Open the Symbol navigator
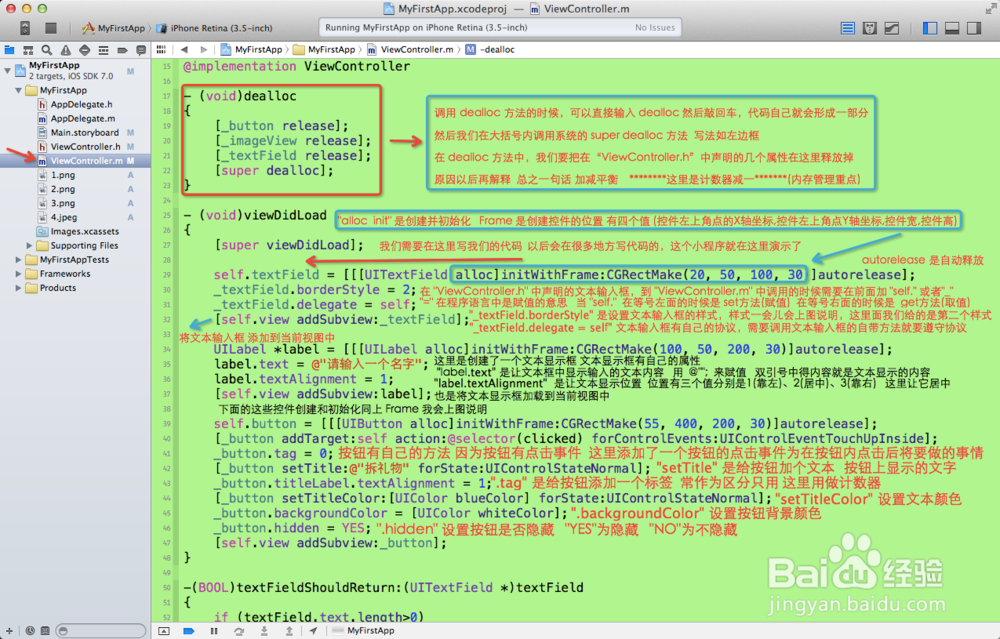This screenshot has width=1000, height=639. pyautogui.click(x=28, y=50)
